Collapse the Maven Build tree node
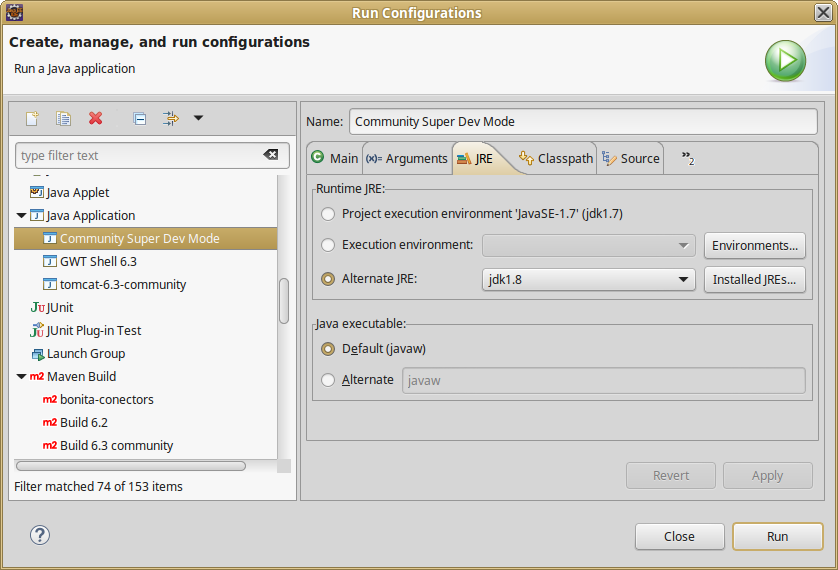This screenshot has height=570, width=838. point(21,377)
